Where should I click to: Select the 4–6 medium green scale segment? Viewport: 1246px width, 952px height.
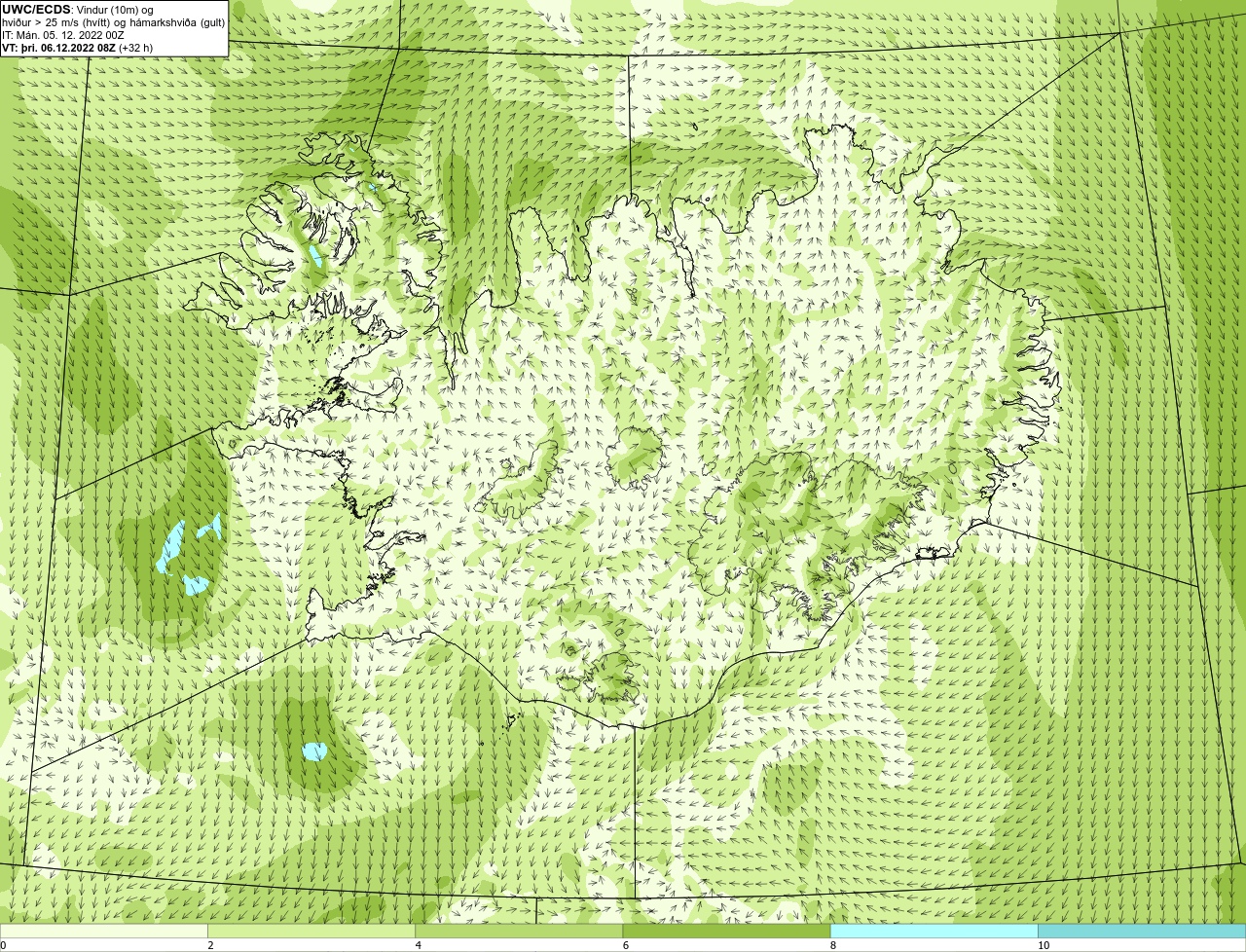519,932
